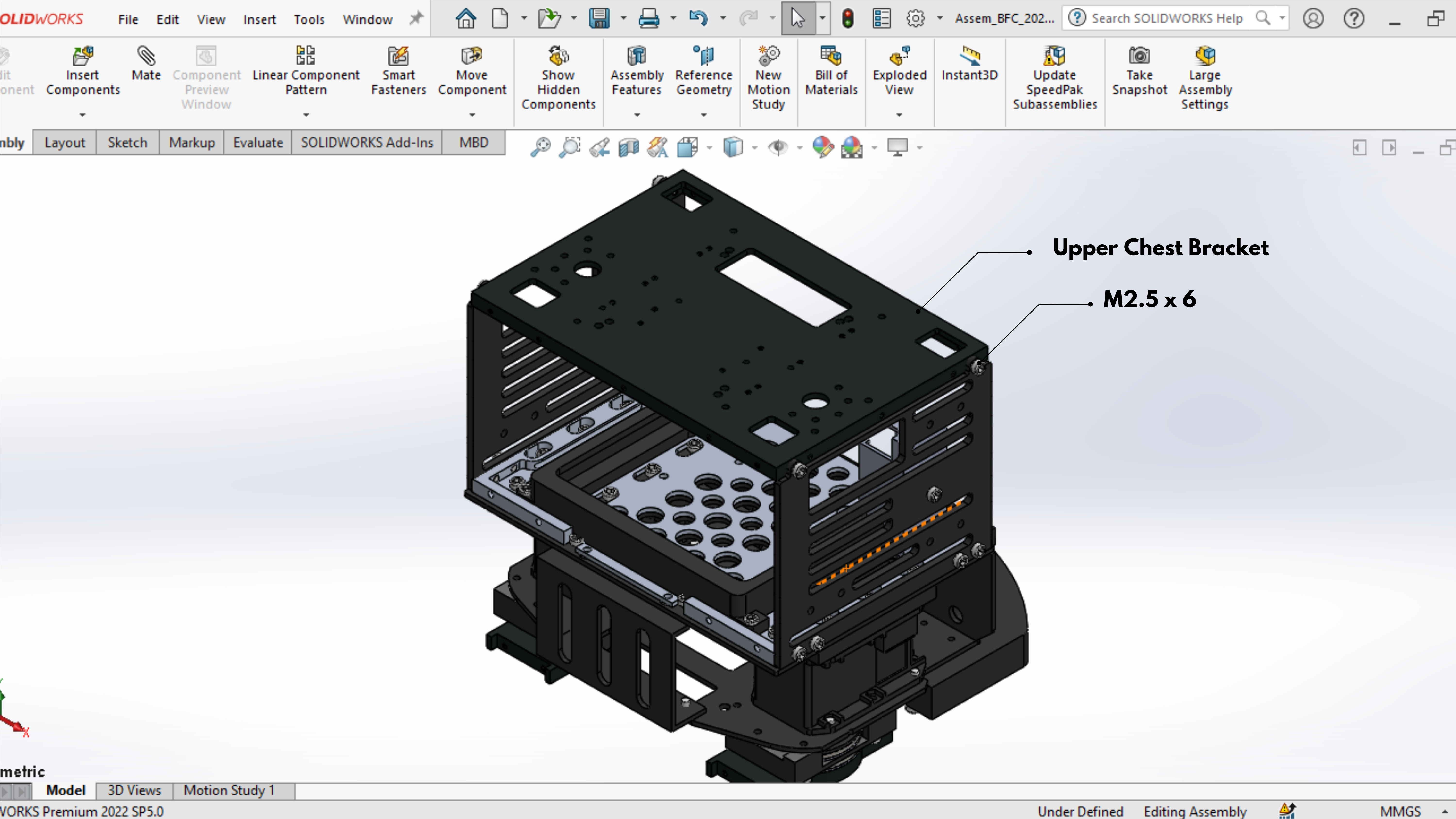Screen dimensions: 1456x819
Task: Open the Smart Fasteners tool
Action: [398, 71]
